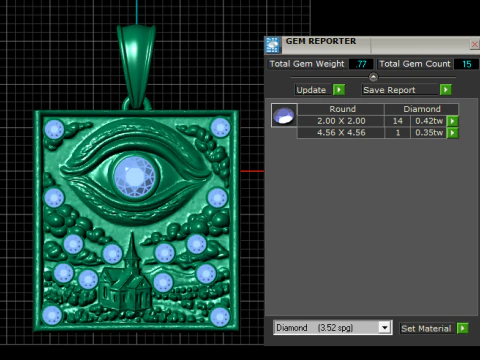Click green arrow for 0.35tw row

pos(452,133)
